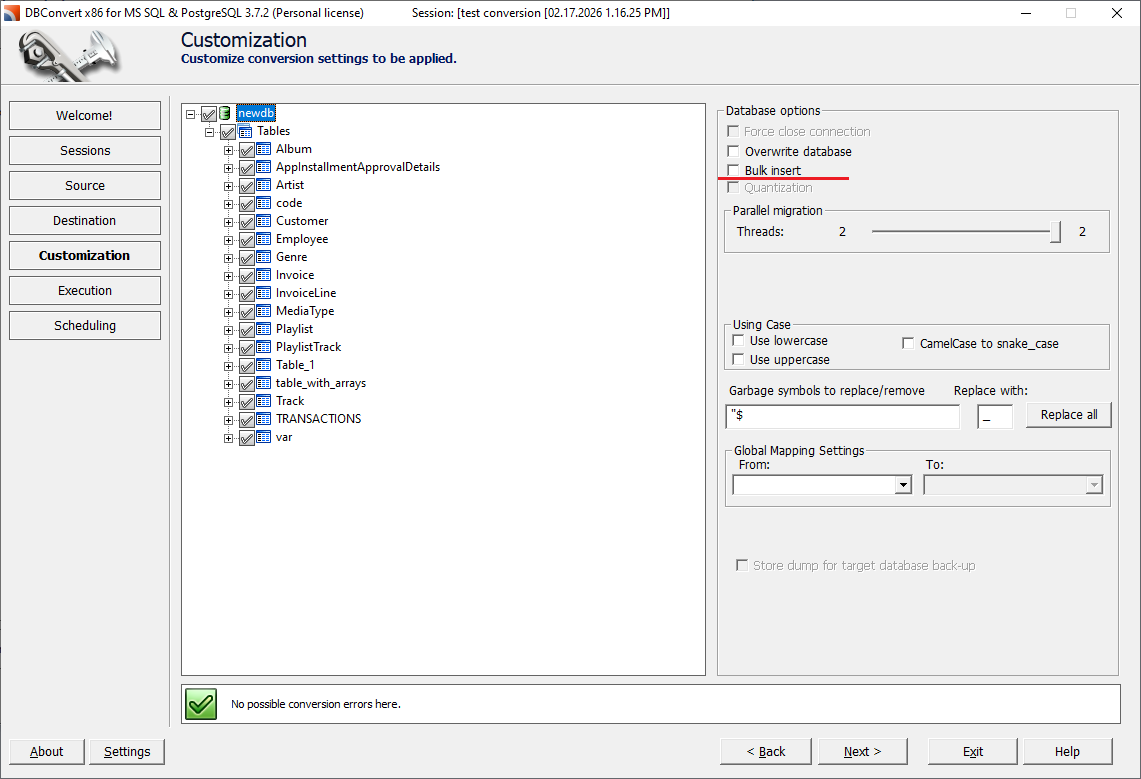Click the code table icon
Viewport: 1141px width, 779px height.
(x=263, y=203)
